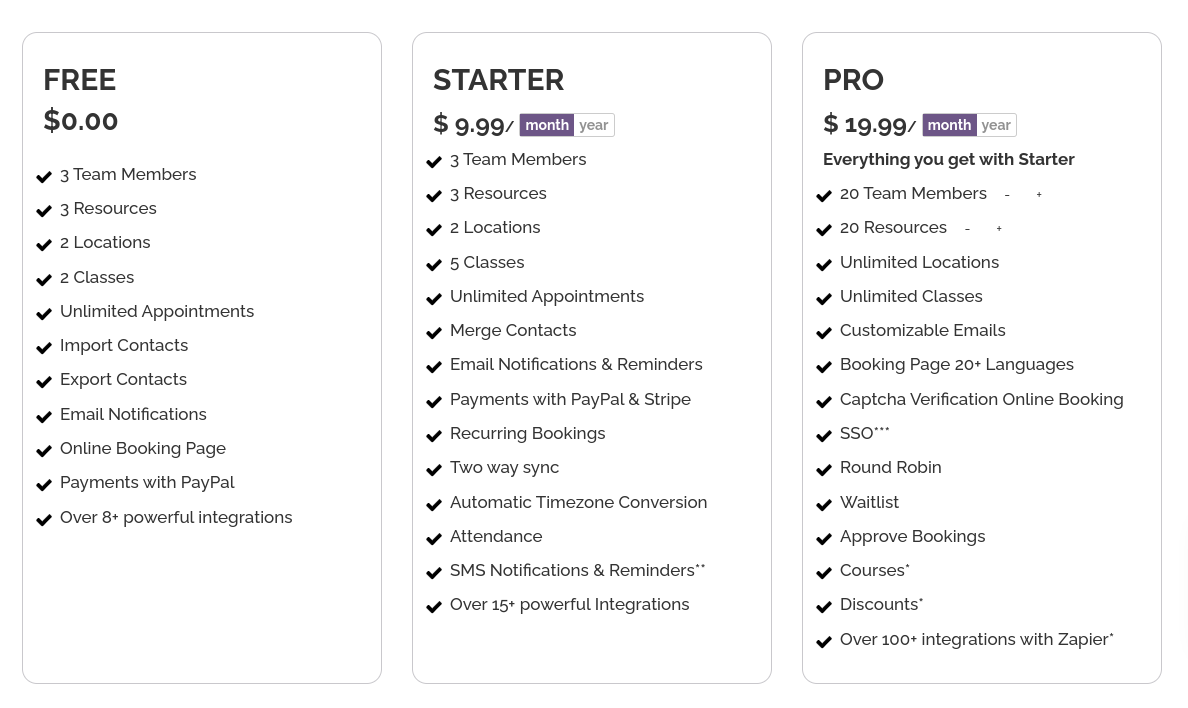Image resolution: width=1188 pixels, height=708 pixels.
Task: Click checkmark beside Import Contacts
Action: click(44, 347)
